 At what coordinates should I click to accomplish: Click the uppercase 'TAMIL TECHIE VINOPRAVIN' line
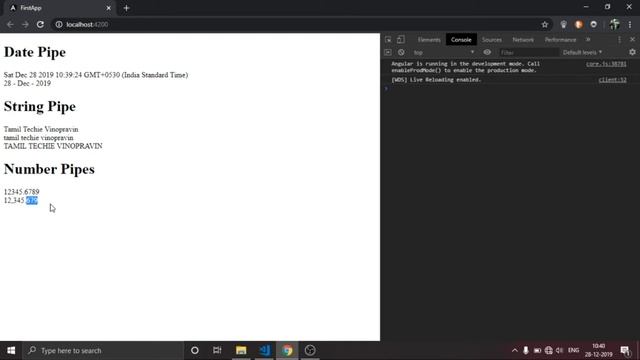tap(53, 146)
